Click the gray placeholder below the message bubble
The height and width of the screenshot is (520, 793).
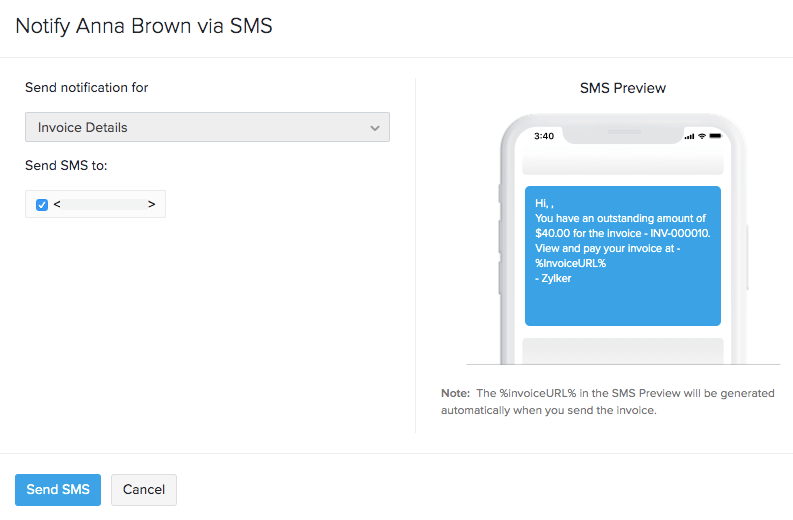622,350
